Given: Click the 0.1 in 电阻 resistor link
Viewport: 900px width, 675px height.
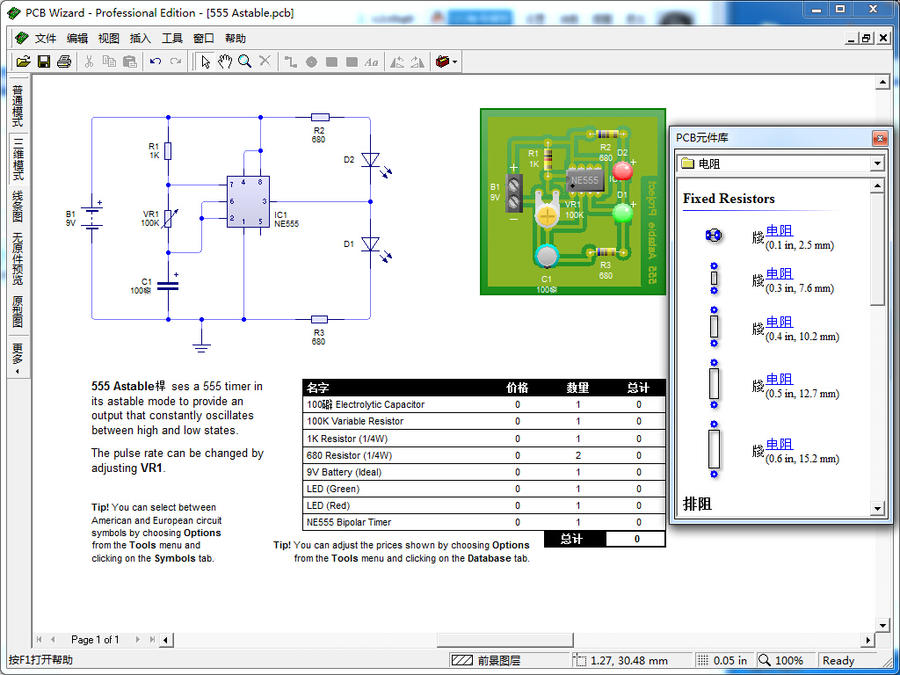Looking at the screenshot, I should point(779,231).
